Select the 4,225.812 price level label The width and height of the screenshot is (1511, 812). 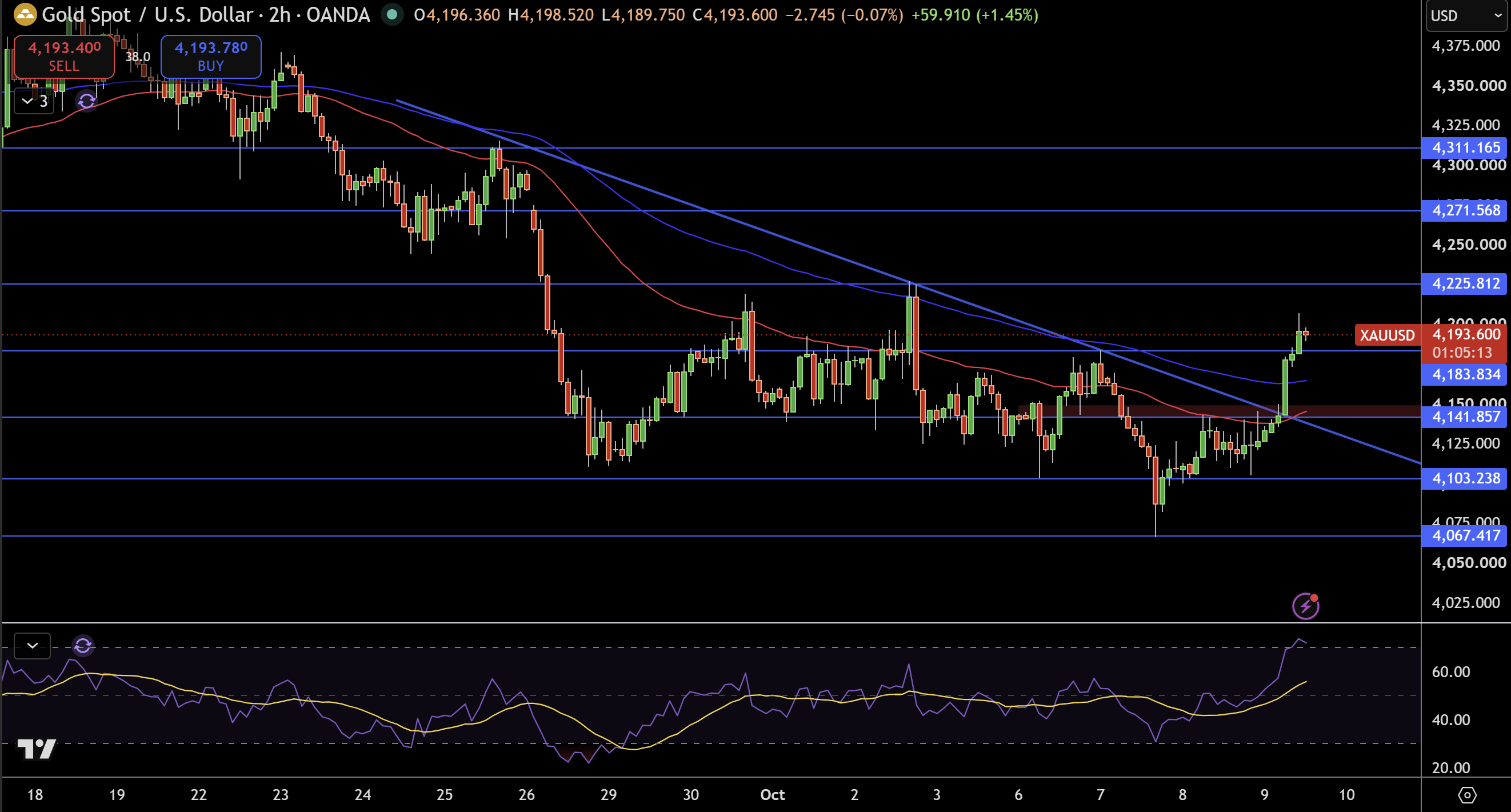click(1465, 283)
